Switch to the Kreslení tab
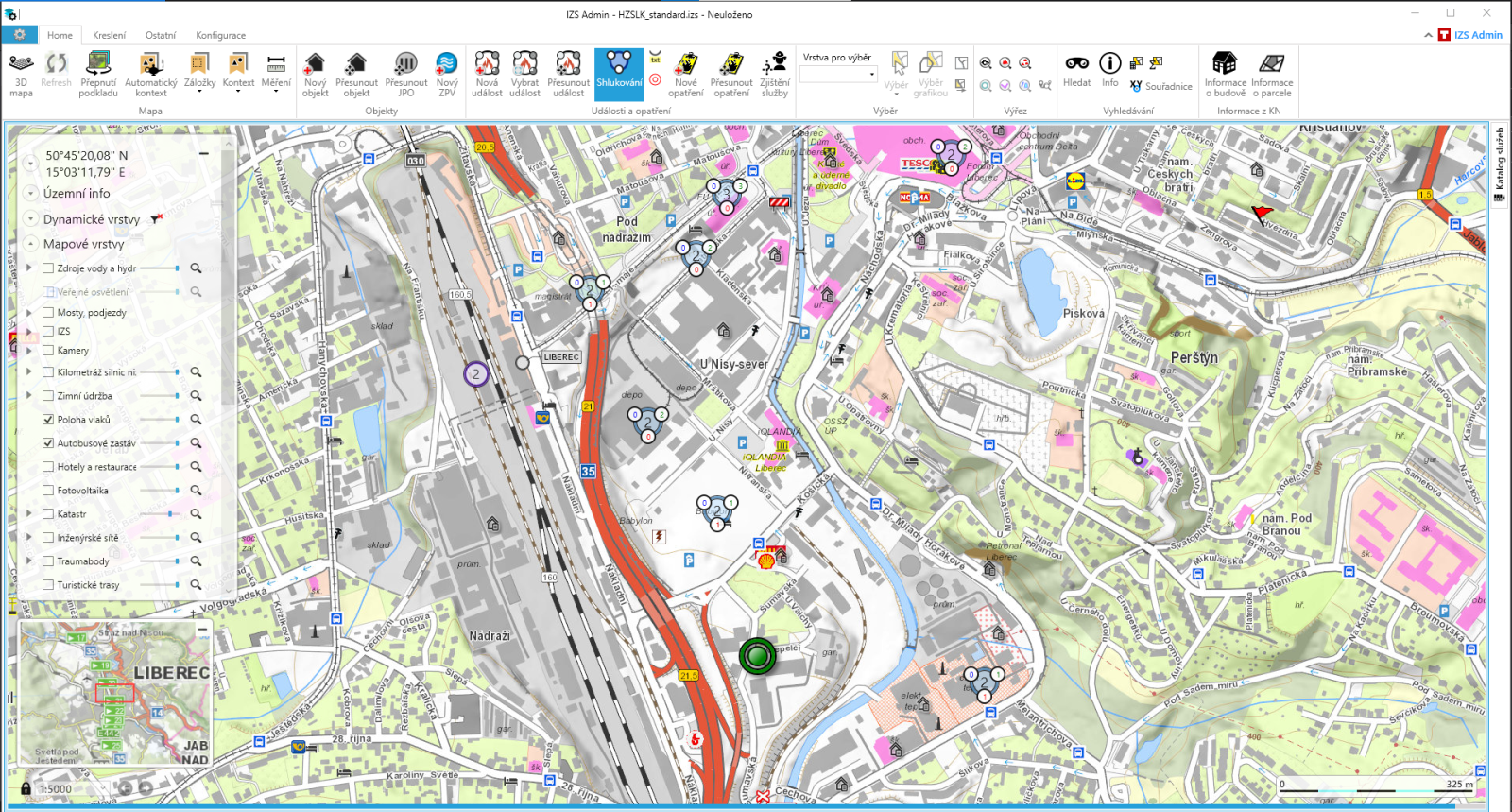The width and height of the screenshot is (1512, 812). (x=109, y=35)
